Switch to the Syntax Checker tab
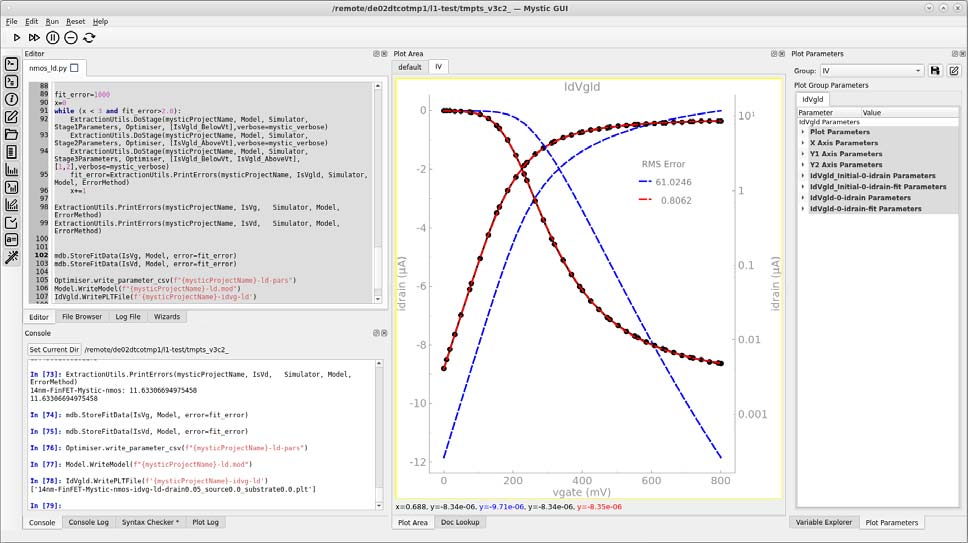Image resolution: width=968 pixels, height=543 pixels. tap(150, 522)
